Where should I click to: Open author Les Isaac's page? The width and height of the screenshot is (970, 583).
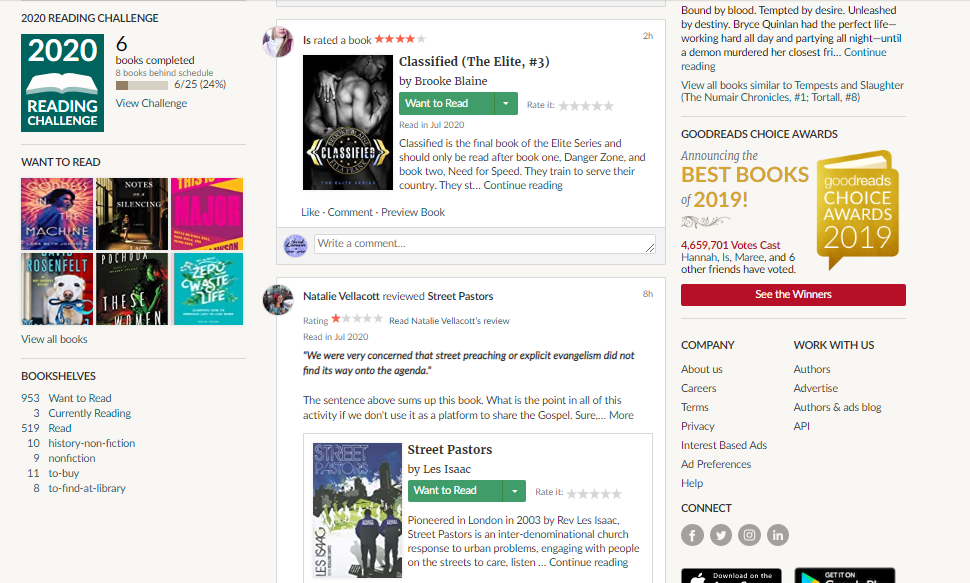[x=447, y=469]
